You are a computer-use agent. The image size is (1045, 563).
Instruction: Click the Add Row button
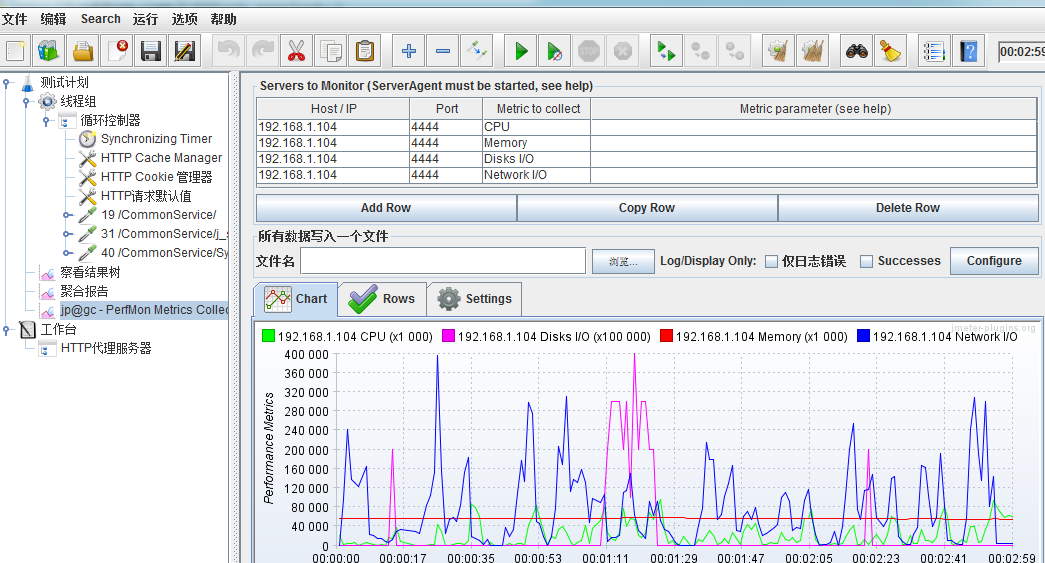click(x=386, y=208)
